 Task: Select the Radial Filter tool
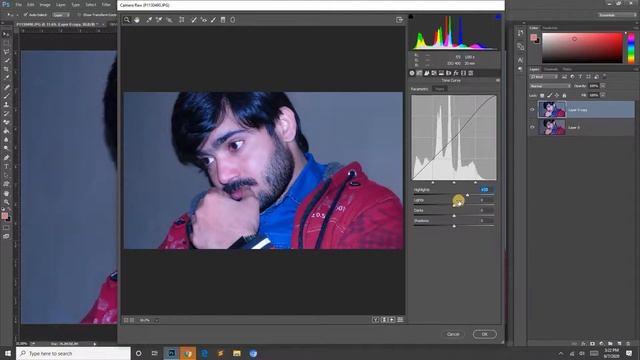pyautogui.click(x=233, y=20)
